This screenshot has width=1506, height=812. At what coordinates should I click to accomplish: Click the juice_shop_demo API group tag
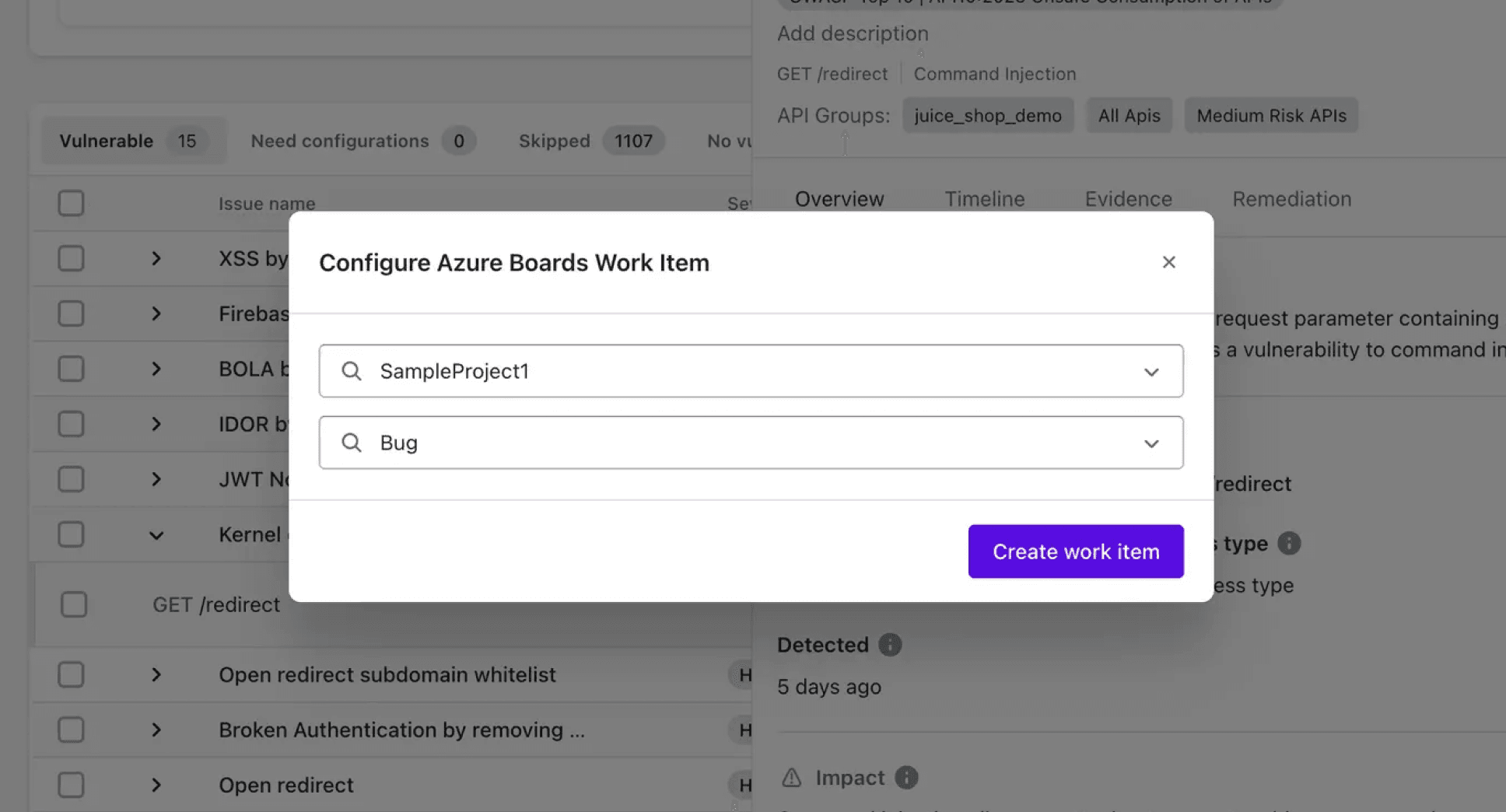point(988,115)
